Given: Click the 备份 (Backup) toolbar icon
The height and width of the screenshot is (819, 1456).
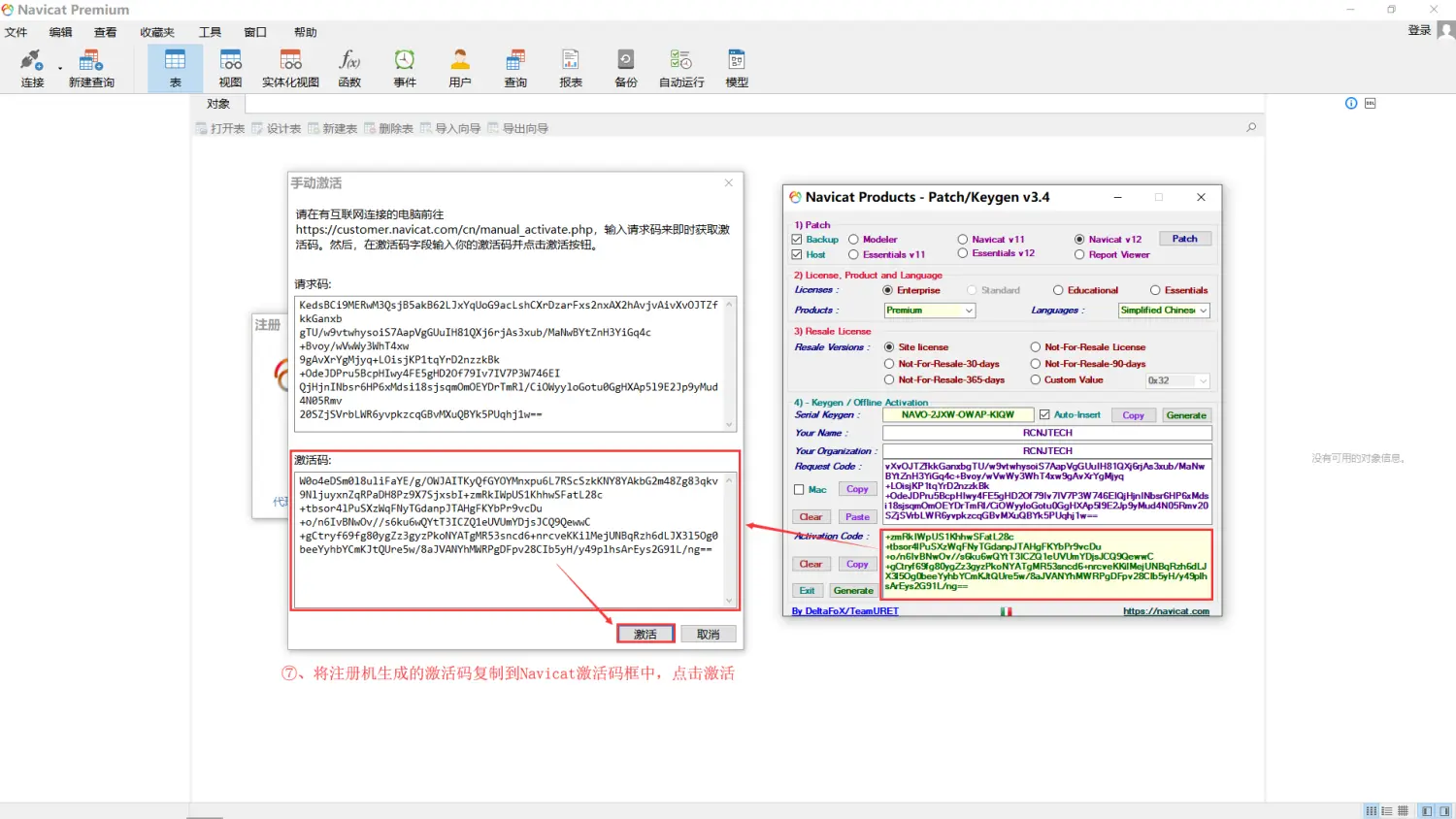Looking at the screenshot, I should pyautogui.click(x=626, y=68).
